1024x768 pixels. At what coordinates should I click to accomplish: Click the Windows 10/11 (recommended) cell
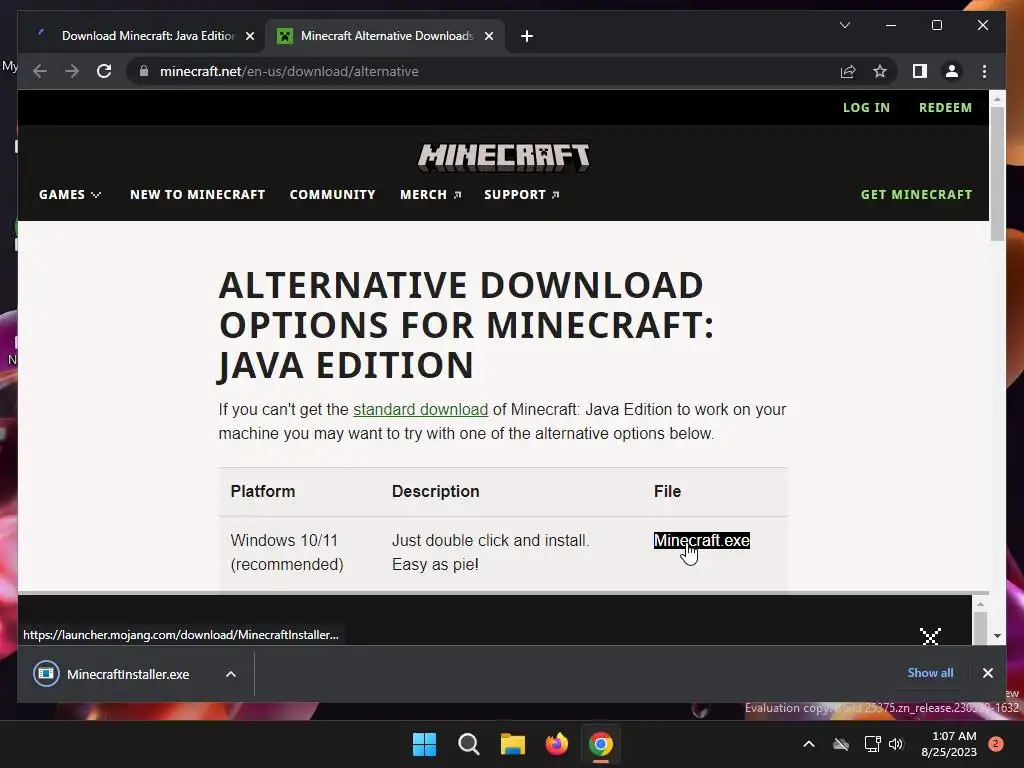(x=287, y=552)
